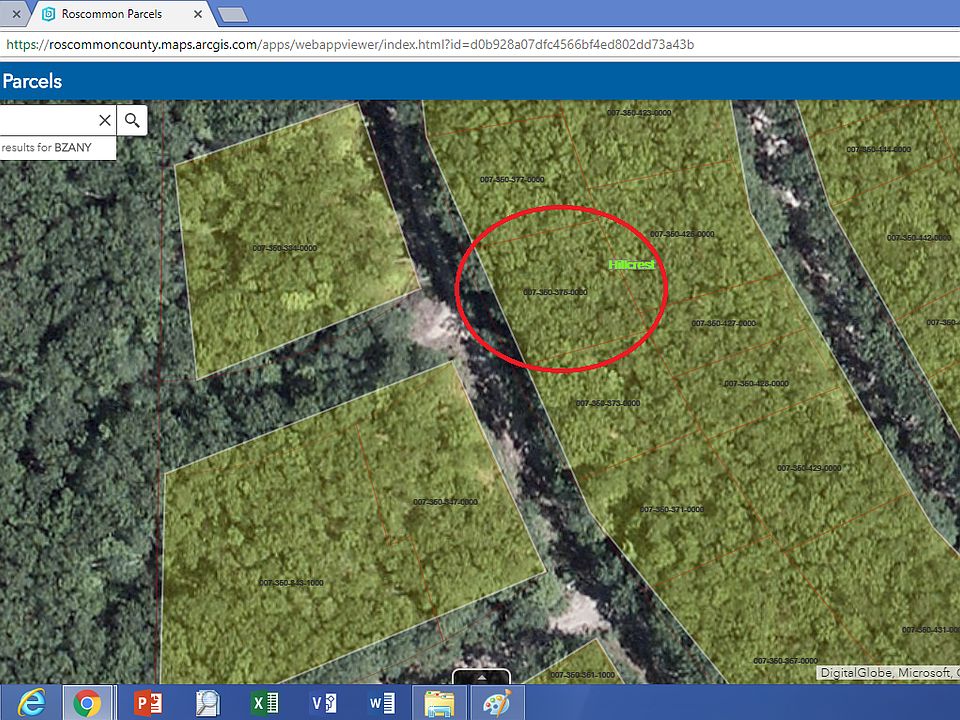The height and width of the screenshot is (720, 960).
Task: Open Word from the taskbar
Action: point(382,703)
